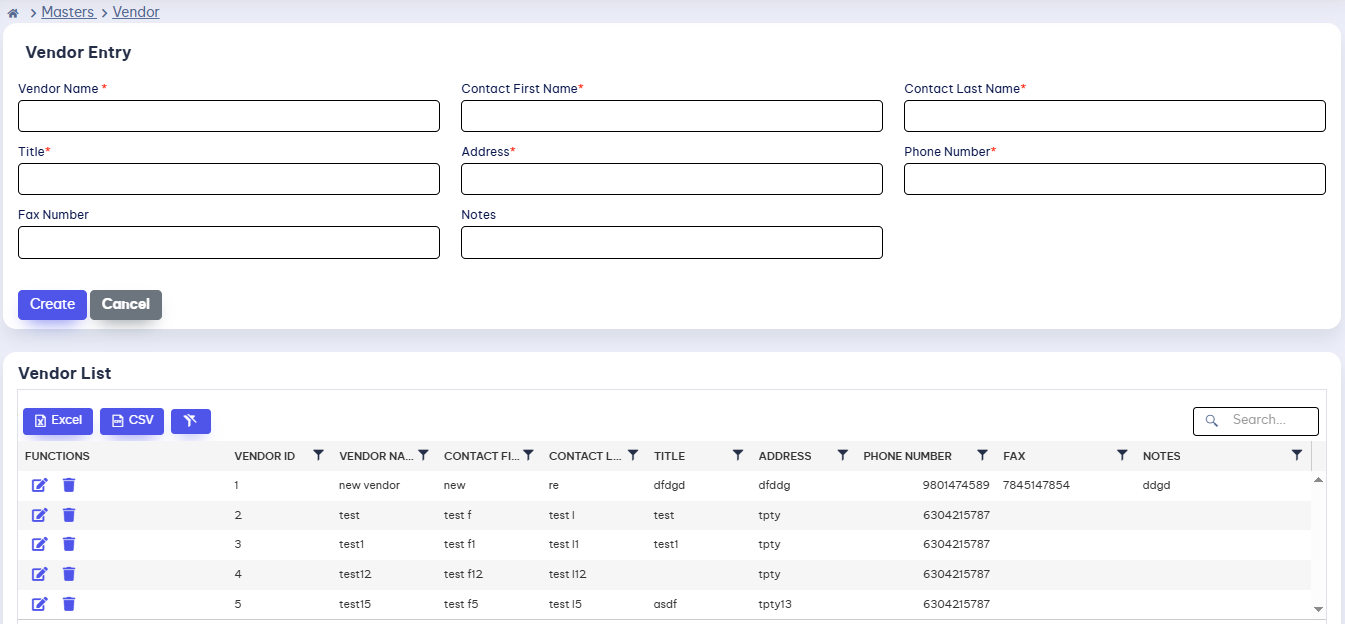The image size is (1345, 624).
Task: Open Contact Last Name column filter
Action: (x=633, y=455)
